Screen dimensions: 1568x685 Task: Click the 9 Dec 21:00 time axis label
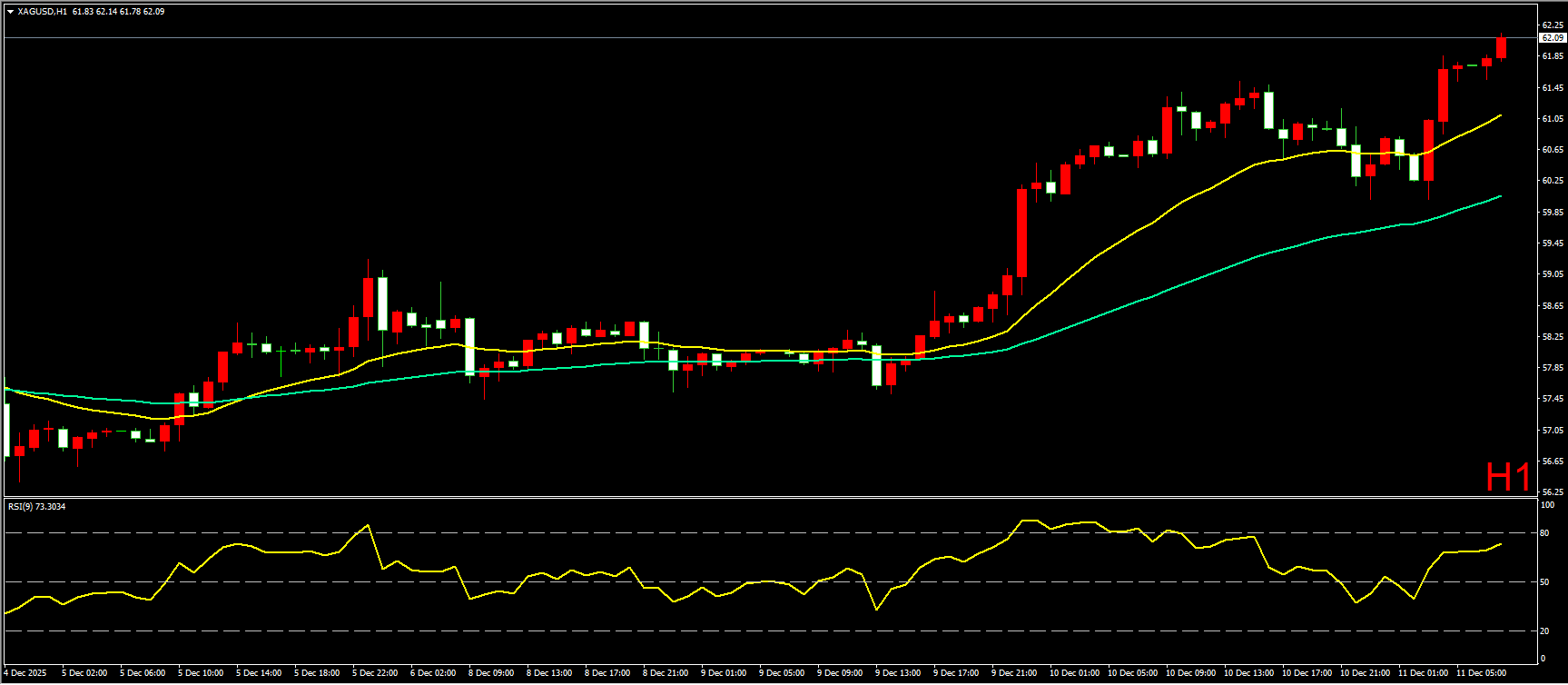click(x=1014, y=673)
